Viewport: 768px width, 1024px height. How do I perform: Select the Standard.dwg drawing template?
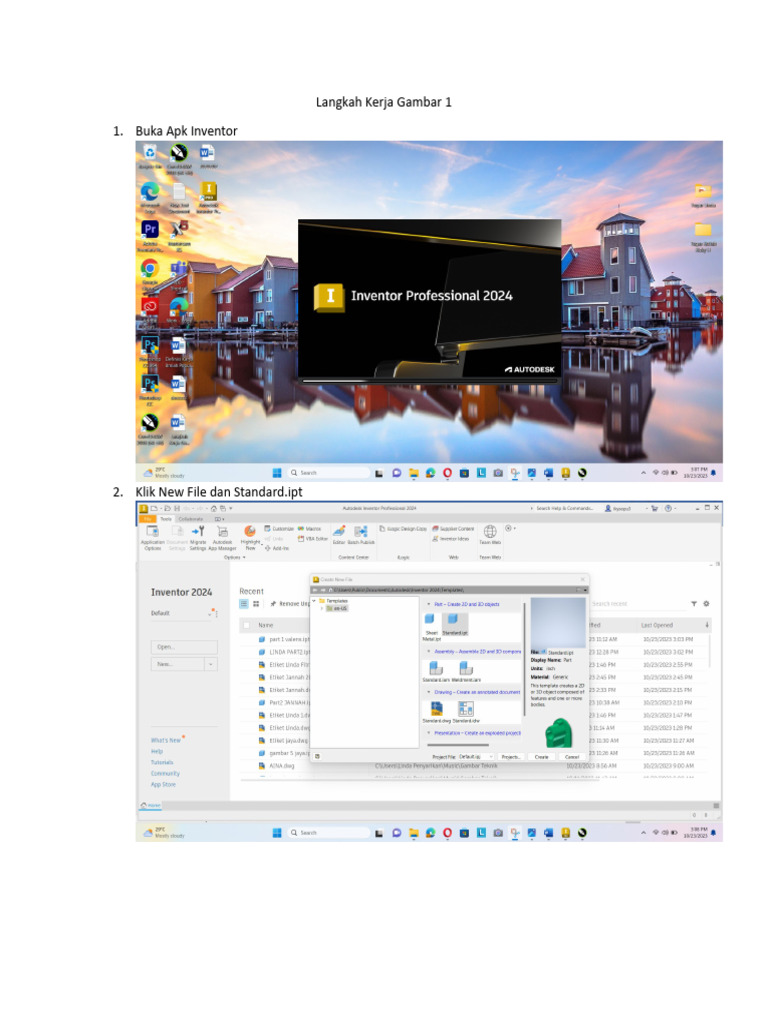[x=436, y=708]
